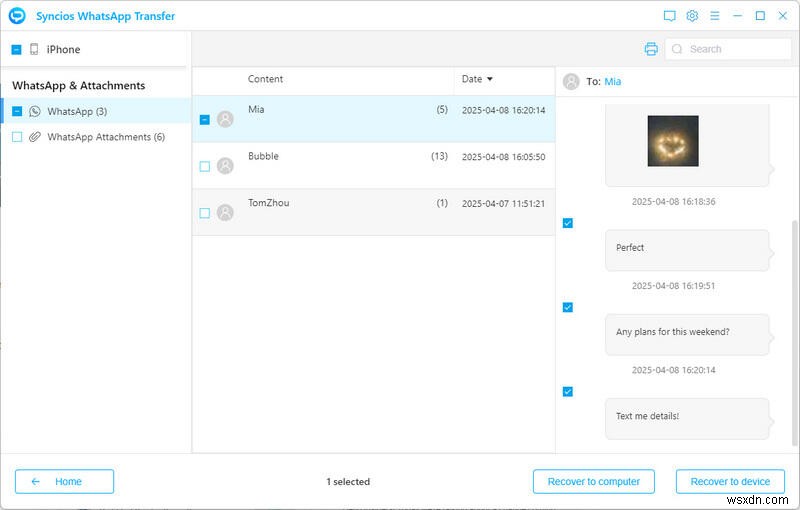The image size is (800, 510).
Task: Uncheck the "Perfect" message checkbox
Action: 567,223
